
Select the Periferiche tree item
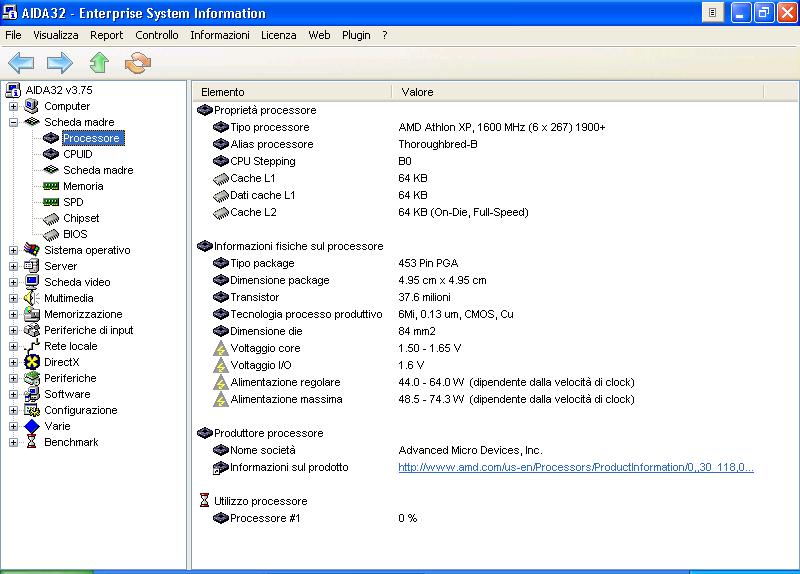[70, 378]
